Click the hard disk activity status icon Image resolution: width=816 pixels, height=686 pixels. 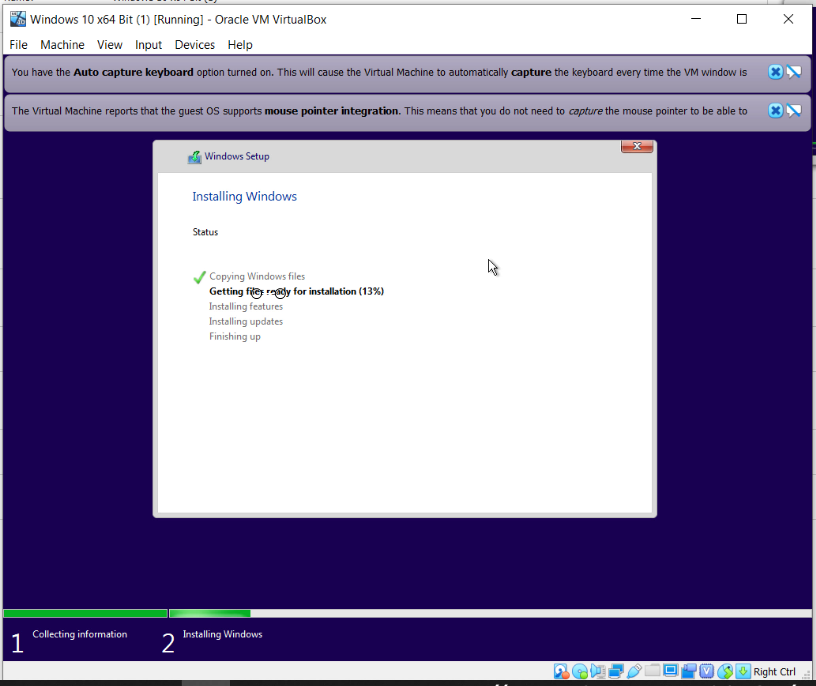tap(562, 671)
